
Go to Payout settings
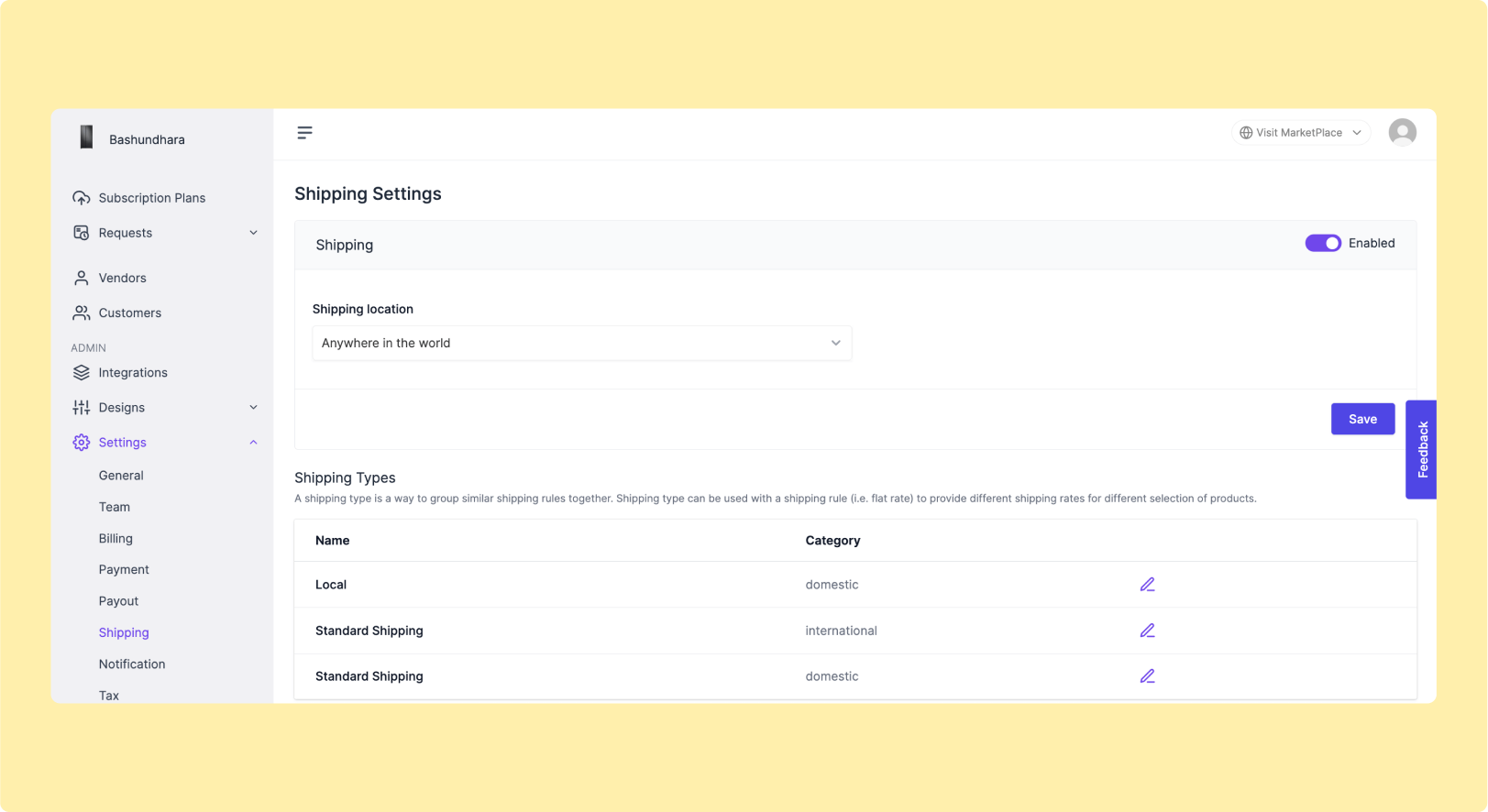(x=118, y=601)
